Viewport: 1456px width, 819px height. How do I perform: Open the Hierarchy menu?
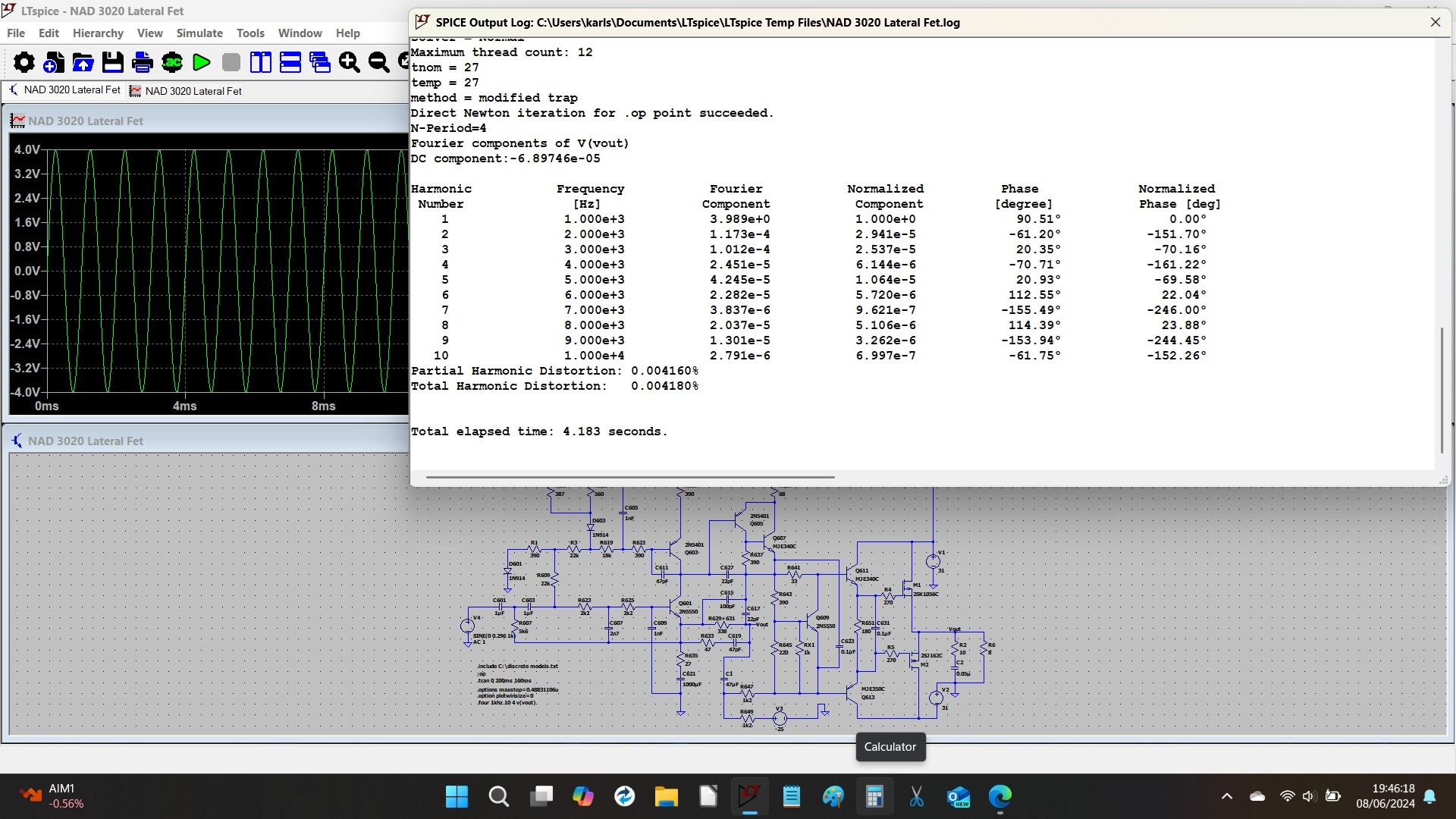pos(98,33)
